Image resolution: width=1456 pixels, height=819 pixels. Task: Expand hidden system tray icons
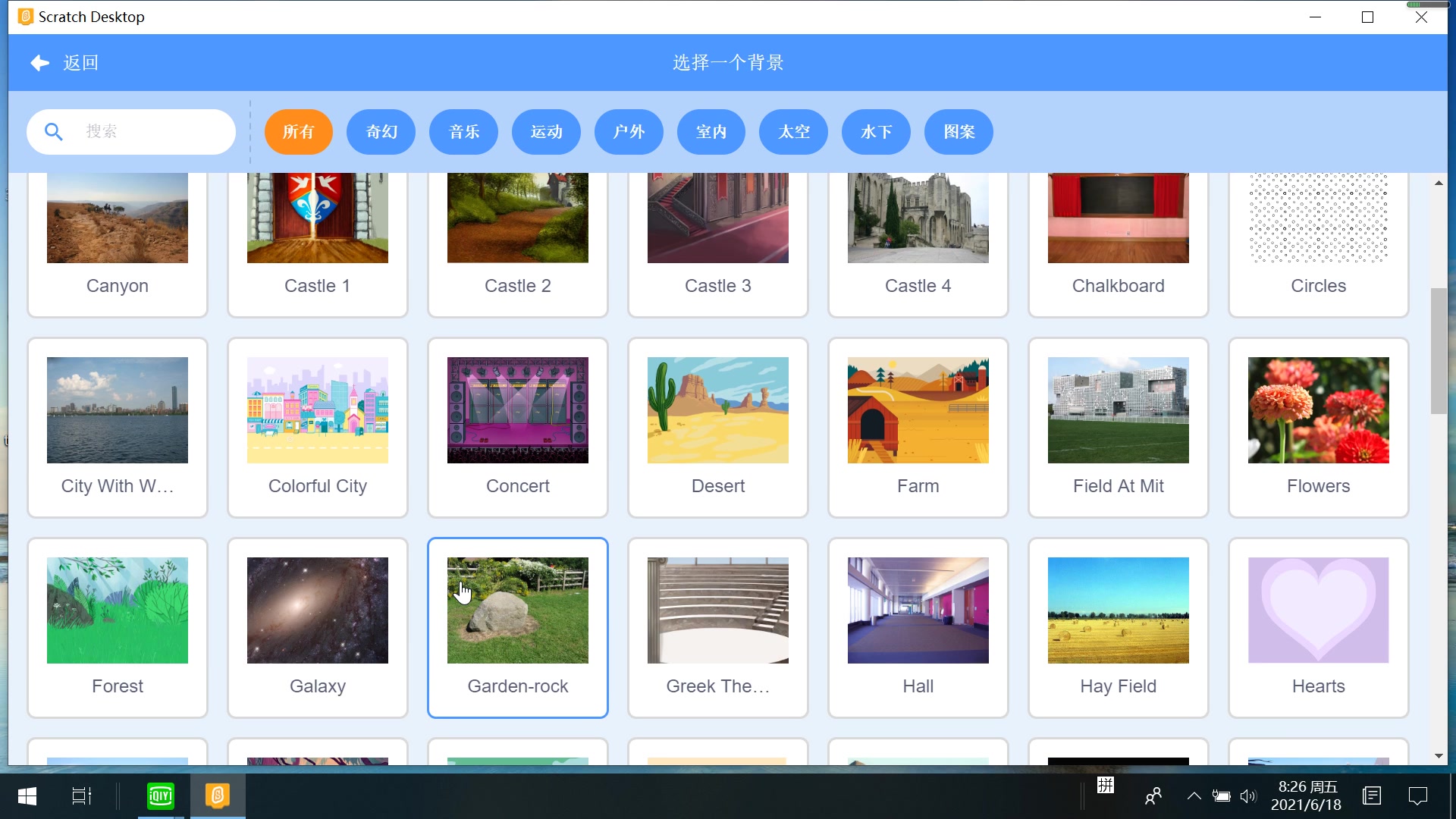tap(1194, 796)
